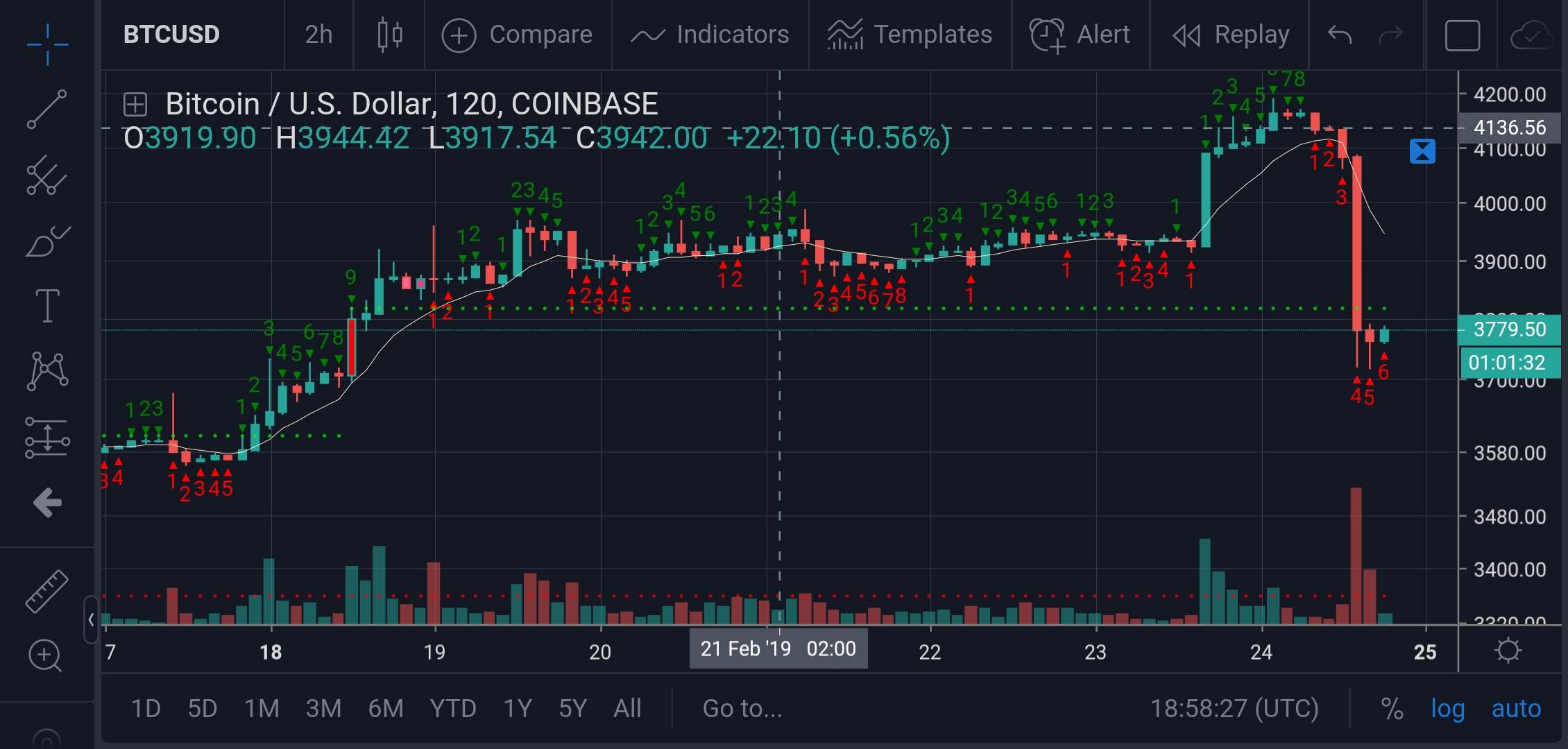The image size is (1568, 749).
Task: Activate the zoom in tool
Action: 45,655
